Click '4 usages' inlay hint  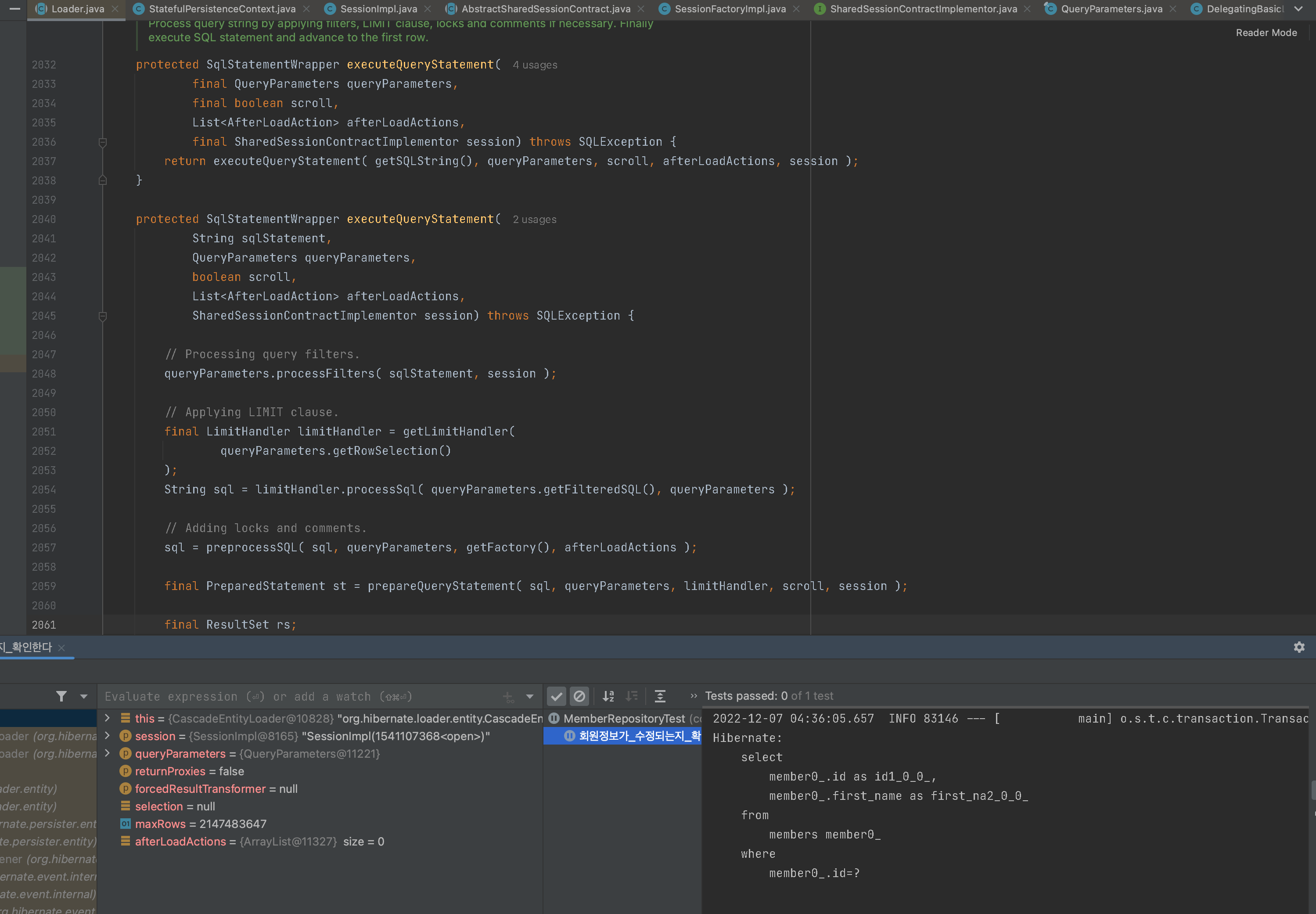534,65
